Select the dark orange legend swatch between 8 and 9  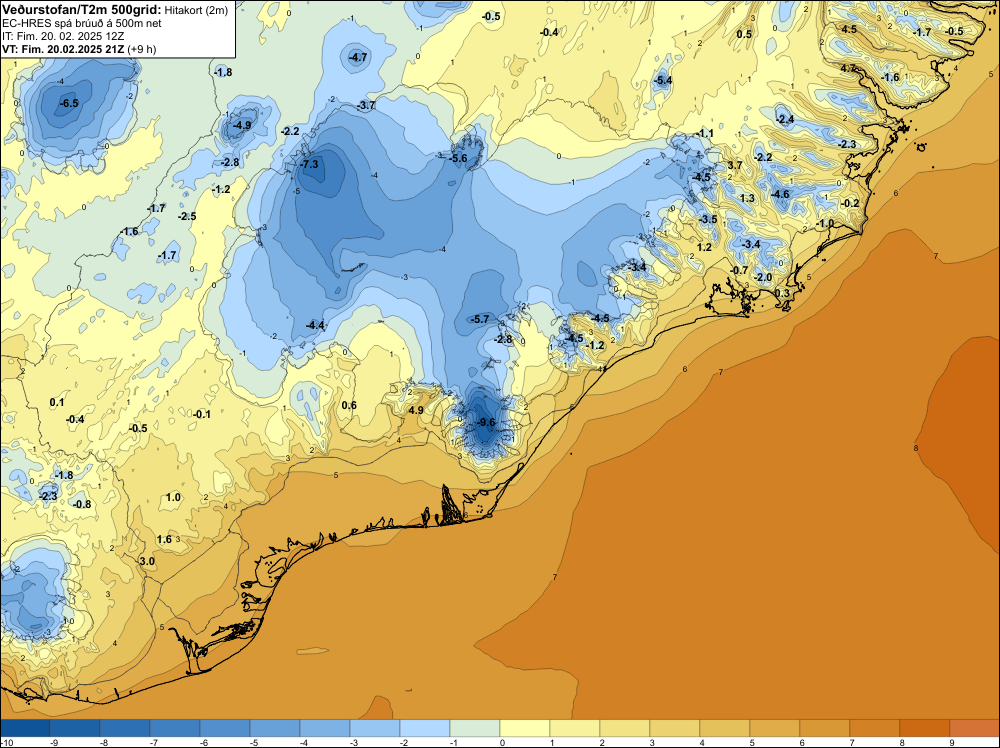tap(925, 728)
